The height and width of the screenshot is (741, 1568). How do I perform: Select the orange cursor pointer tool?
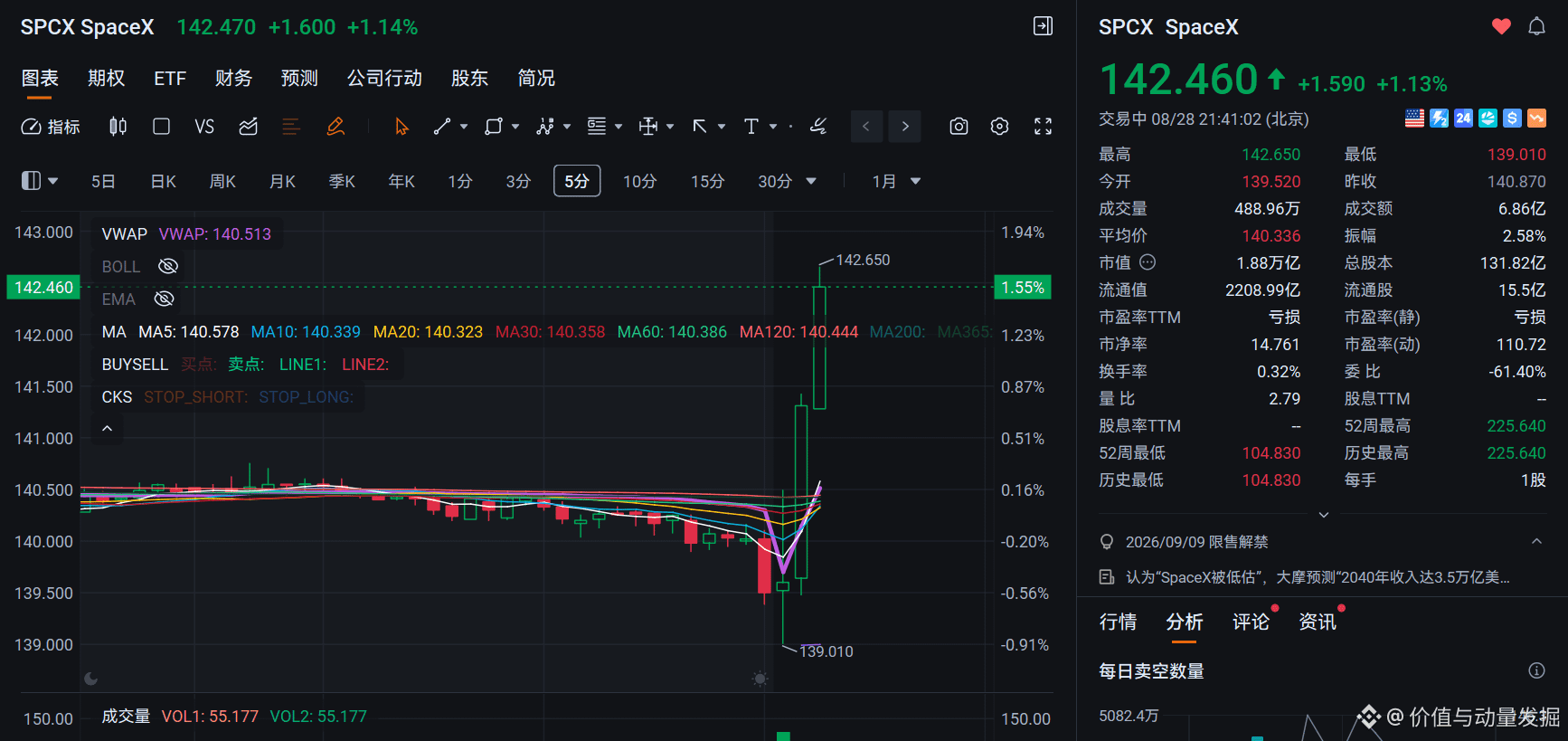(401, 127)
